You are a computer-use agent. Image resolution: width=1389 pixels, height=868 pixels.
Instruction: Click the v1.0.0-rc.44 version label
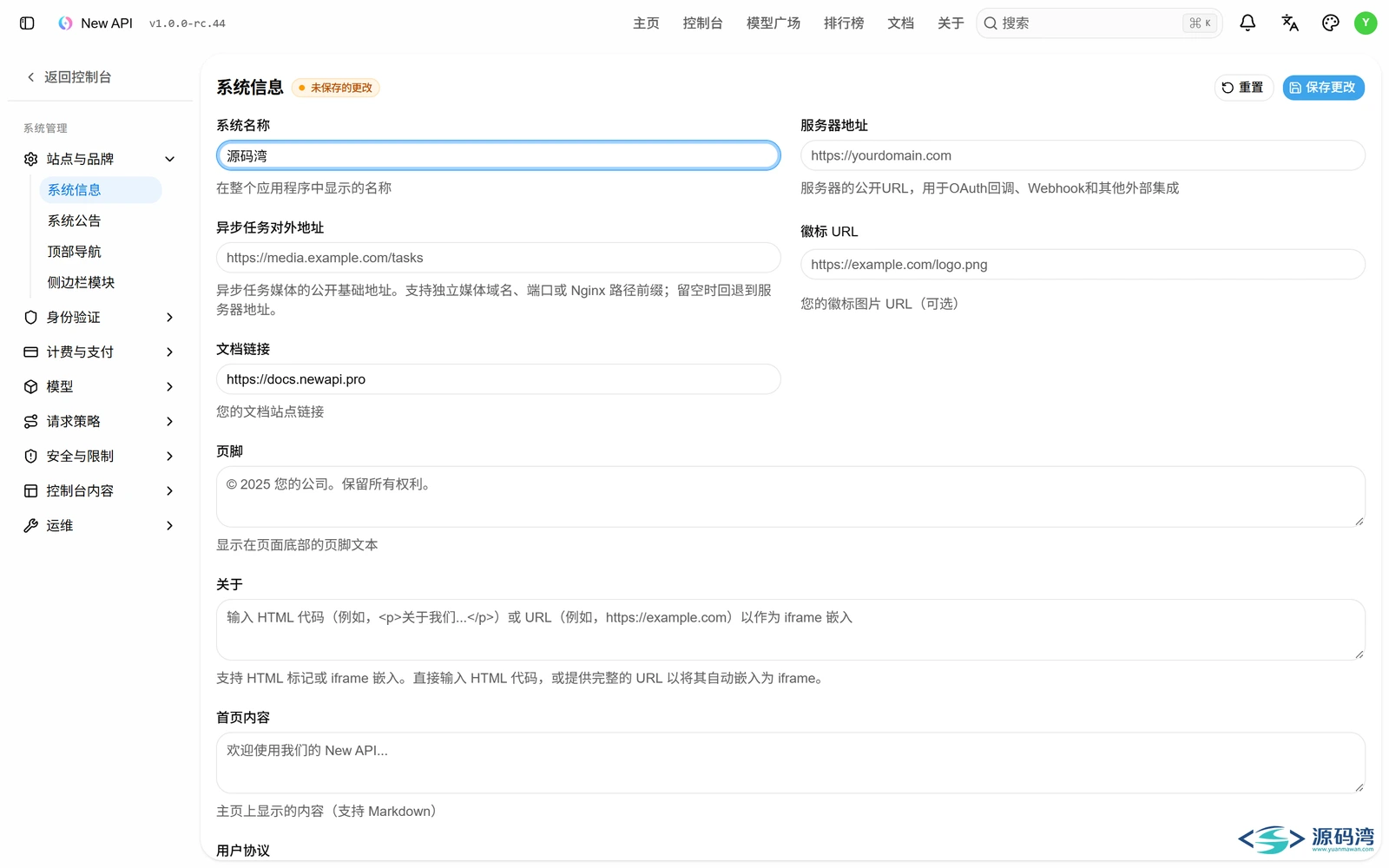(188, 24)
